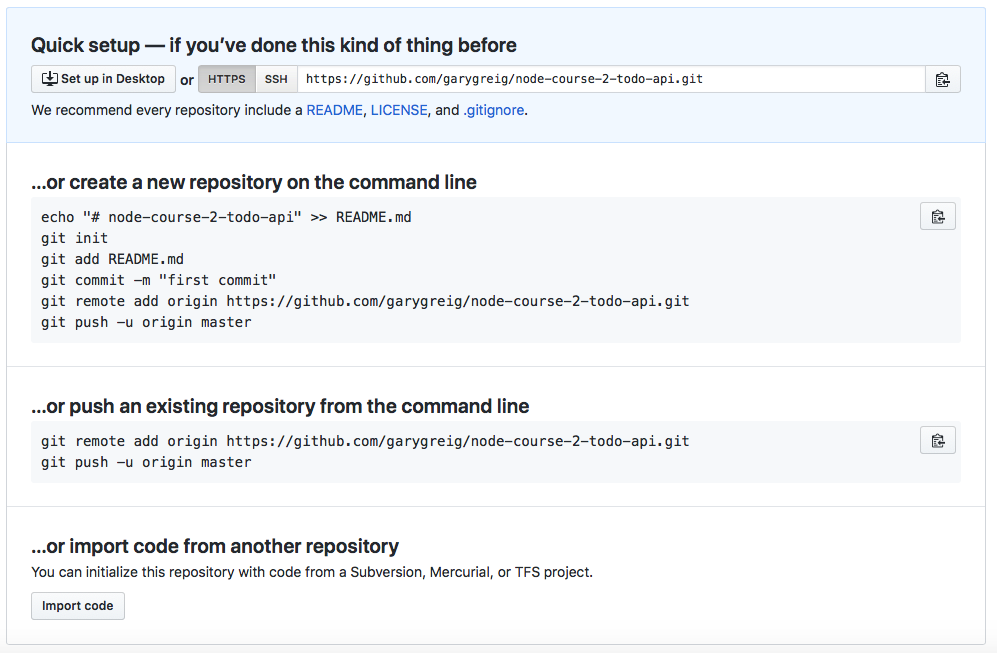The image size is (997, 653).
Task: Copy the create new repository commands
Action: (937, 216)
